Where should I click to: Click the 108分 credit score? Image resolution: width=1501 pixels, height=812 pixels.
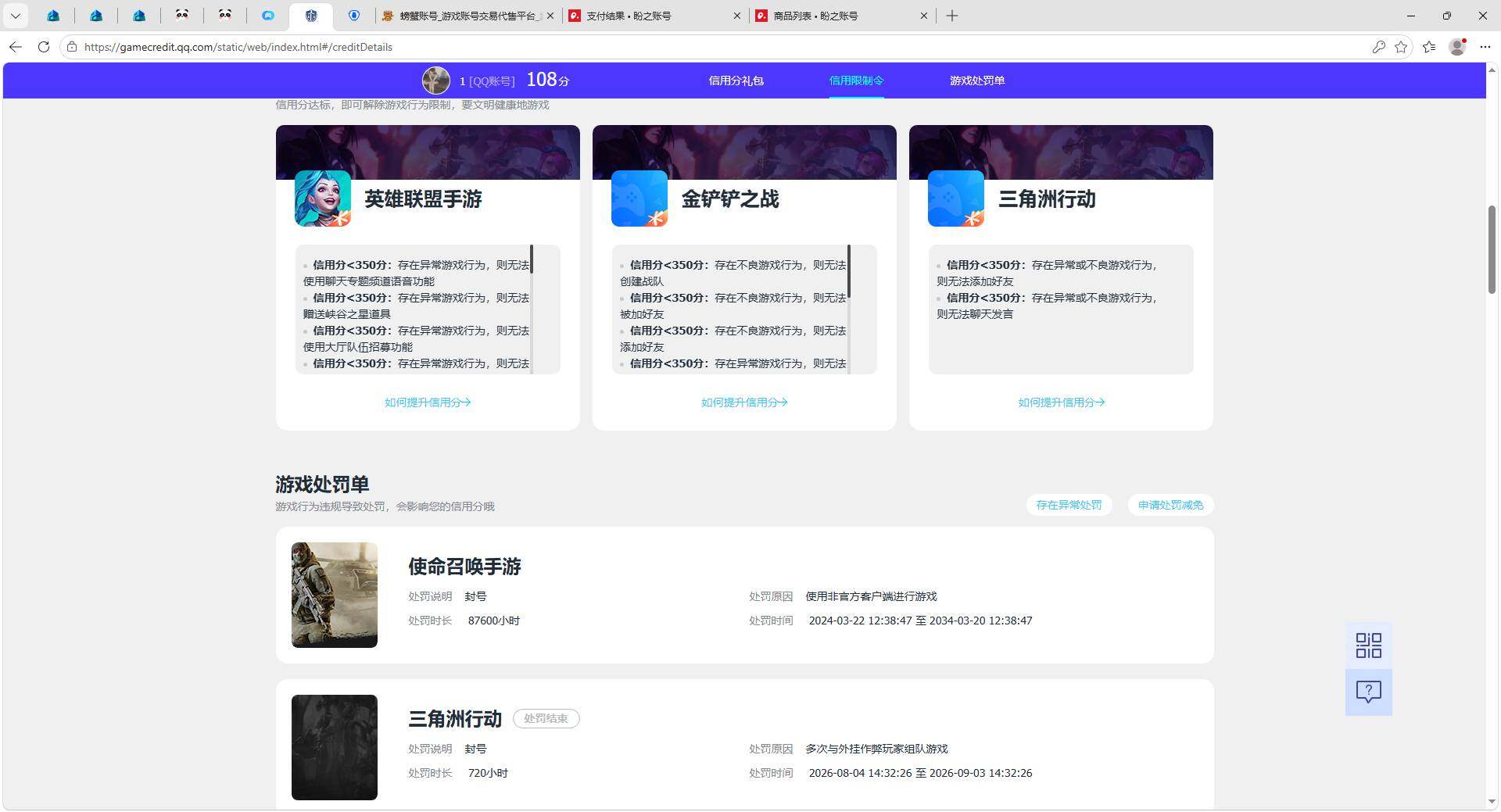547,80
